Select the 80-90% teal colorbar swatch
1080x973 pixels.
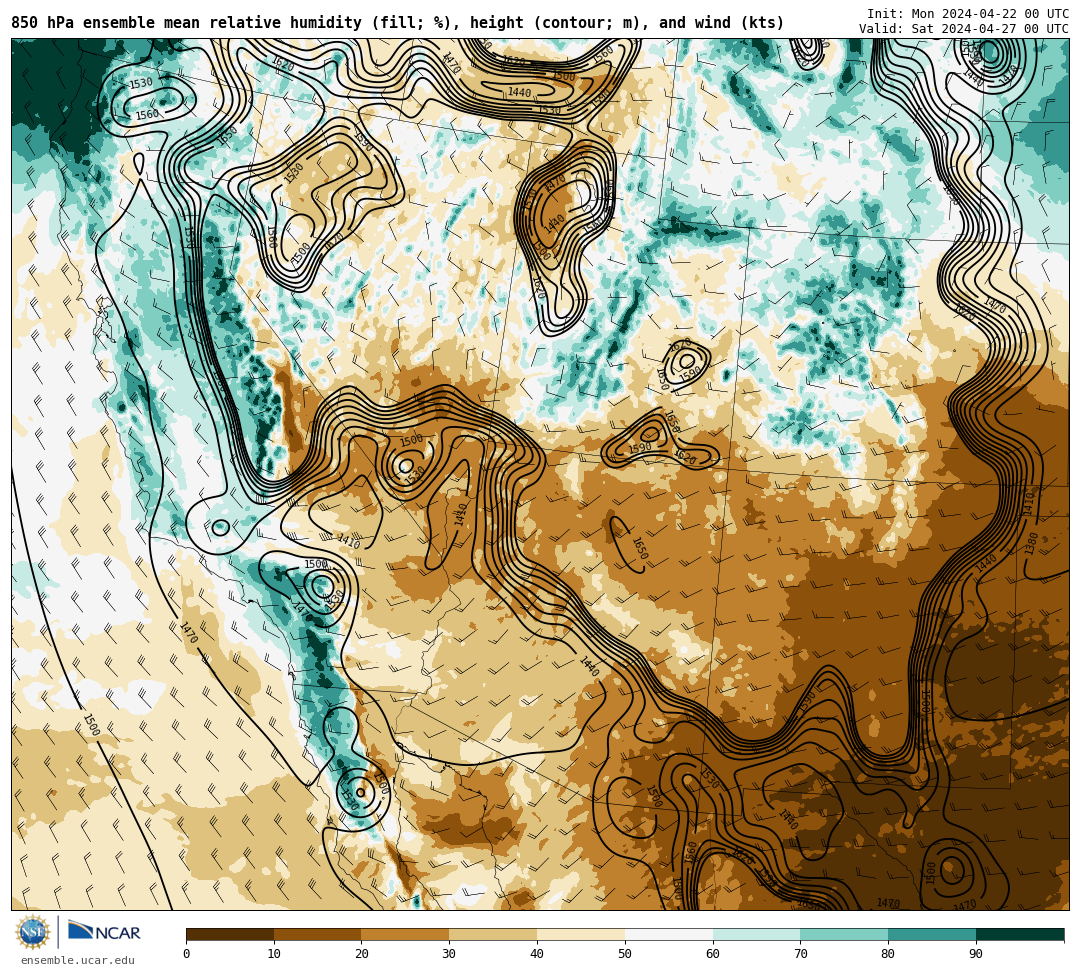point(932,934)
